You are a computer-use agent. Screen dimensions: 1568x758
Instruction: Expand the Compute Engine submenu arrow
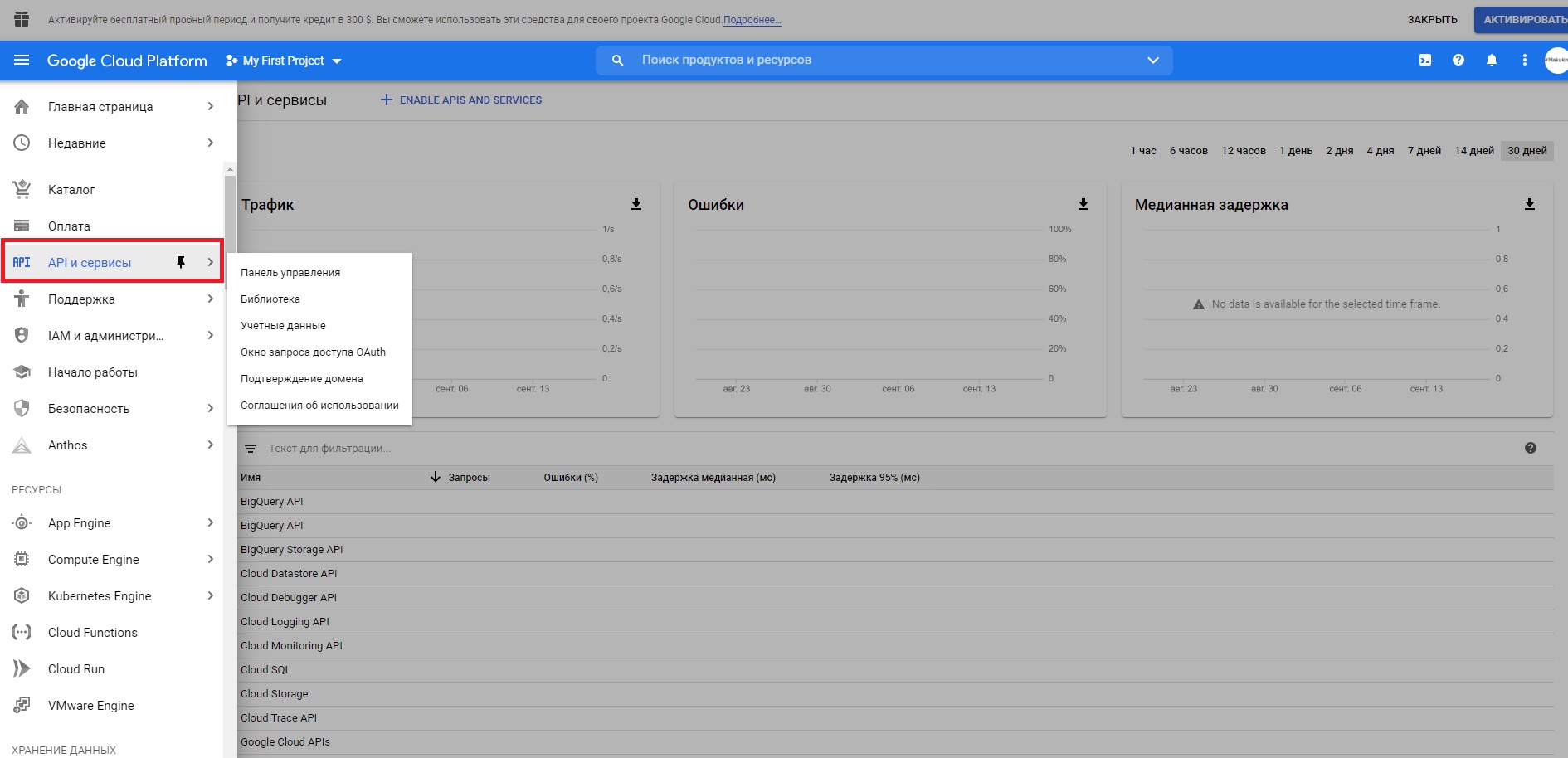pos(211,560)
